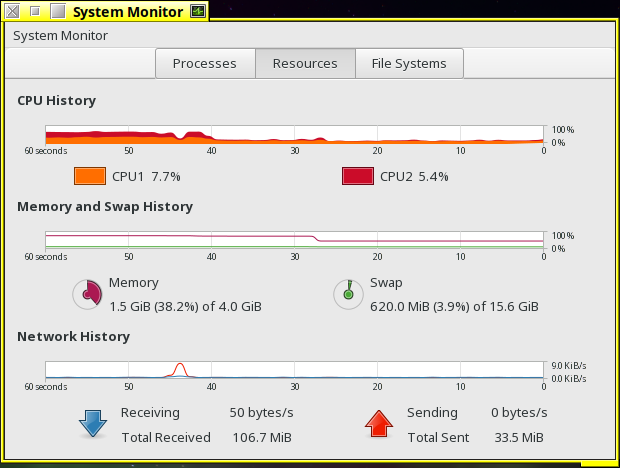
Task: Click the 50 bytes/s receiving value
Action: 261,413
